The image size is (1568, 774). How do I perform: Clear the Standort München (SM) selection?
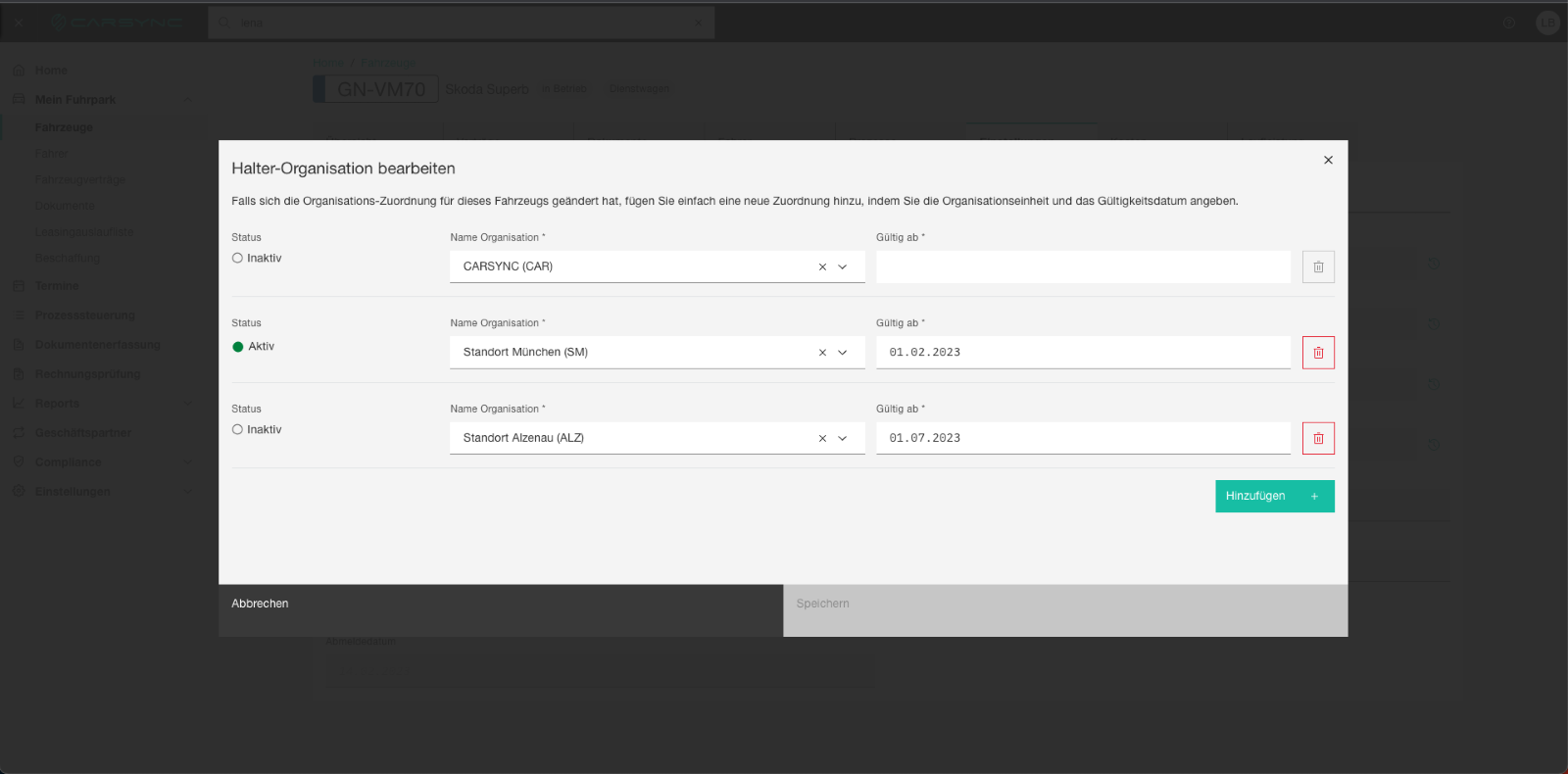[x=822, y=353]
